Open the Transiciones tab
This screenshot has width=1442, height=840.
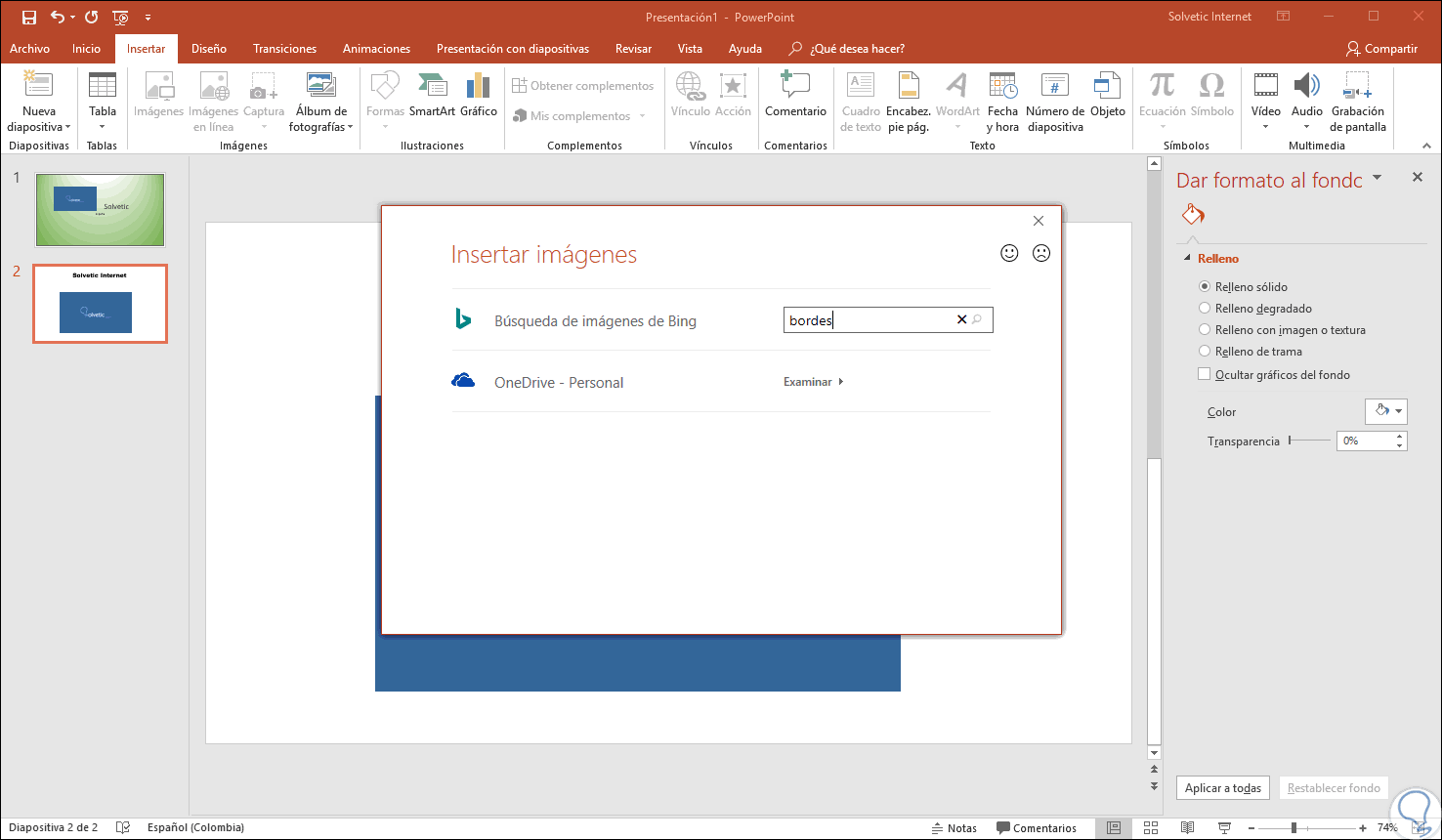pos(284,49)
